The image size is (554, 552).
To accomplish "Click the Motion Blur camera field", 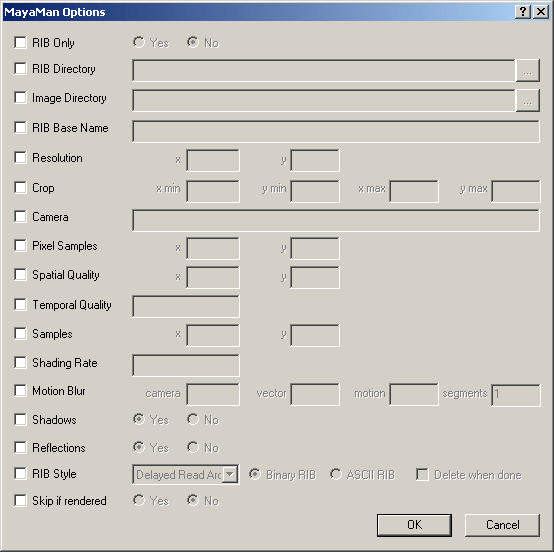I will pos(213,394).
